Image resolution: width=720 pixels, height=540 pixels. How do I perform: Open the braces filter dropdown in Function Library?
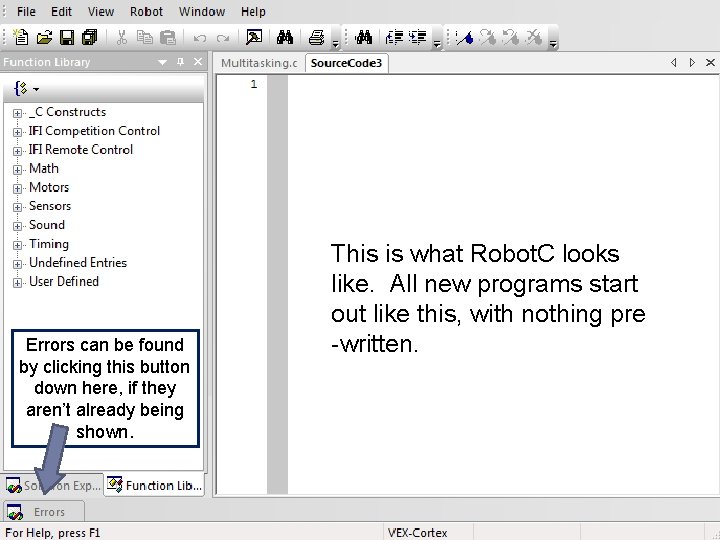pyautogui.click(x=26, y=88)
